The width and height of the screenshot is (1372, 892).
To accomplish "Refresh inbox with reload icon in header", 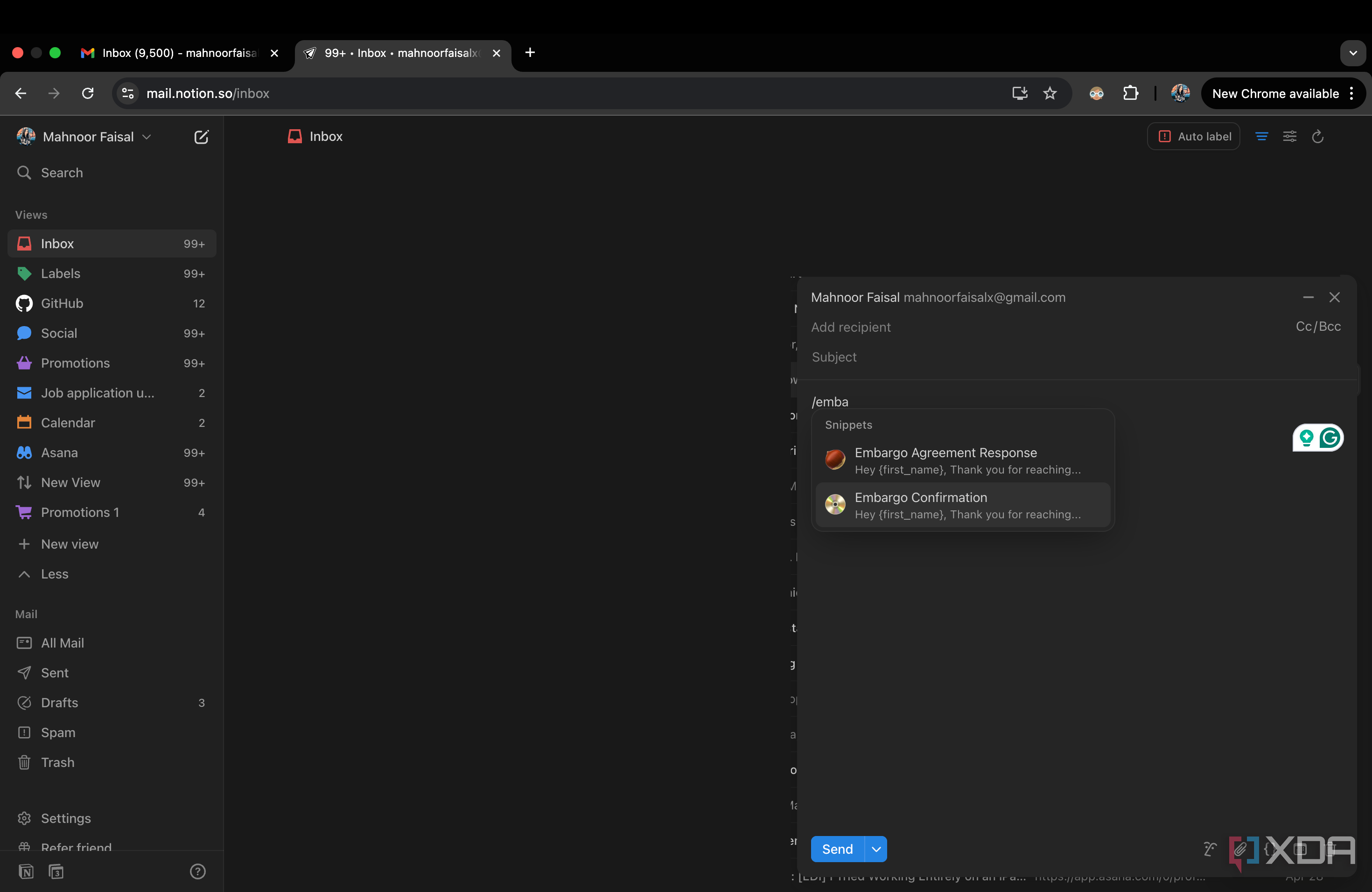I will tap(1318, 137).
